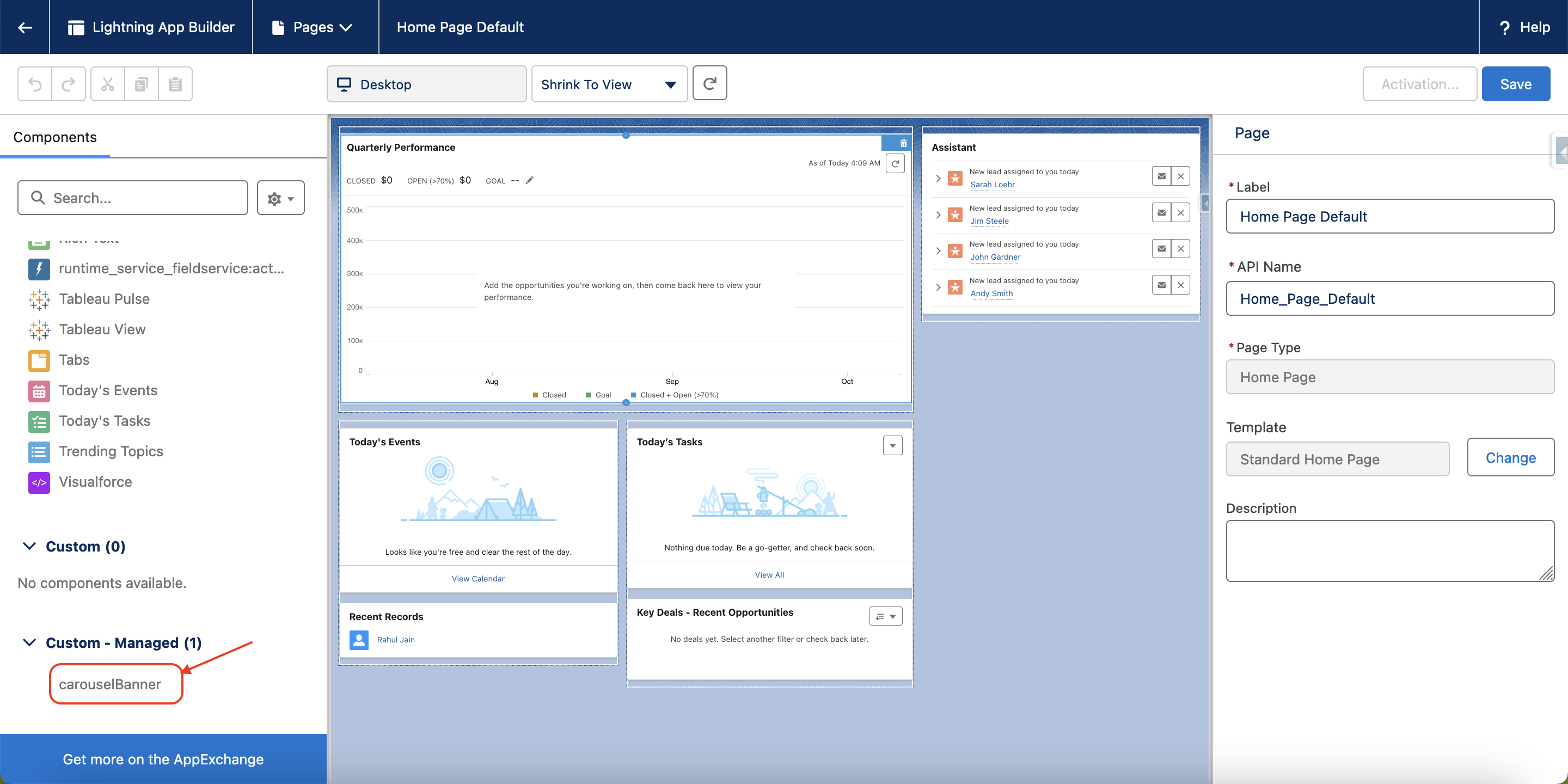
Task: Click Get more on the AppExchange
Action: pyautogui.click(x=163, y=759)
